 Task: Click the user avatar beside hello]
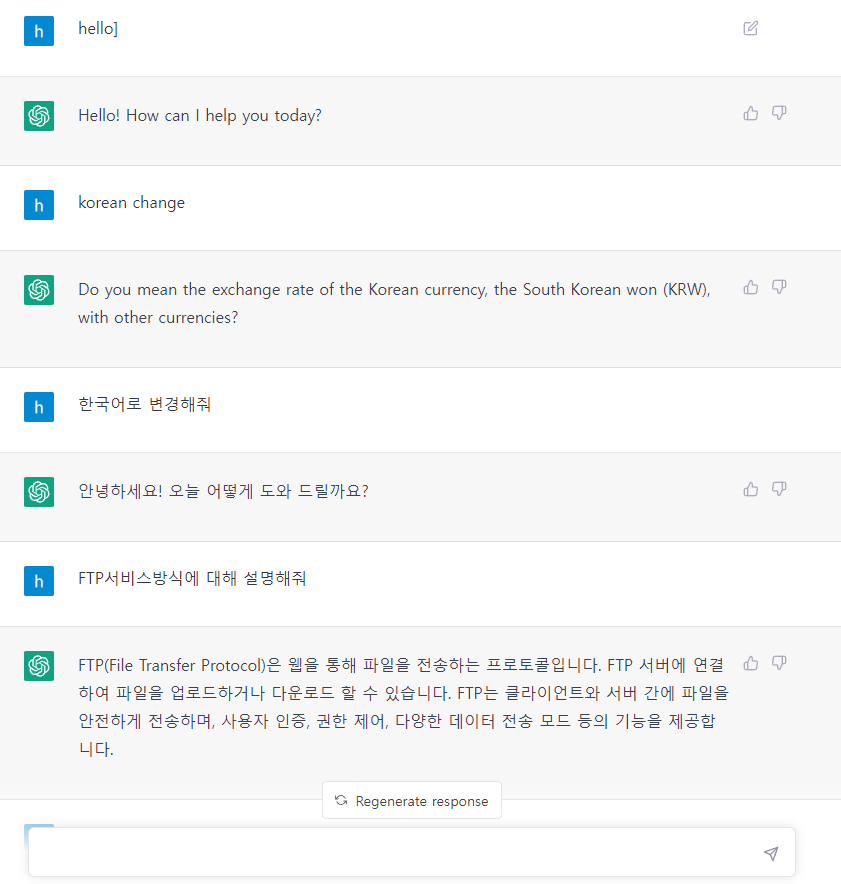(x=39, y=31)
